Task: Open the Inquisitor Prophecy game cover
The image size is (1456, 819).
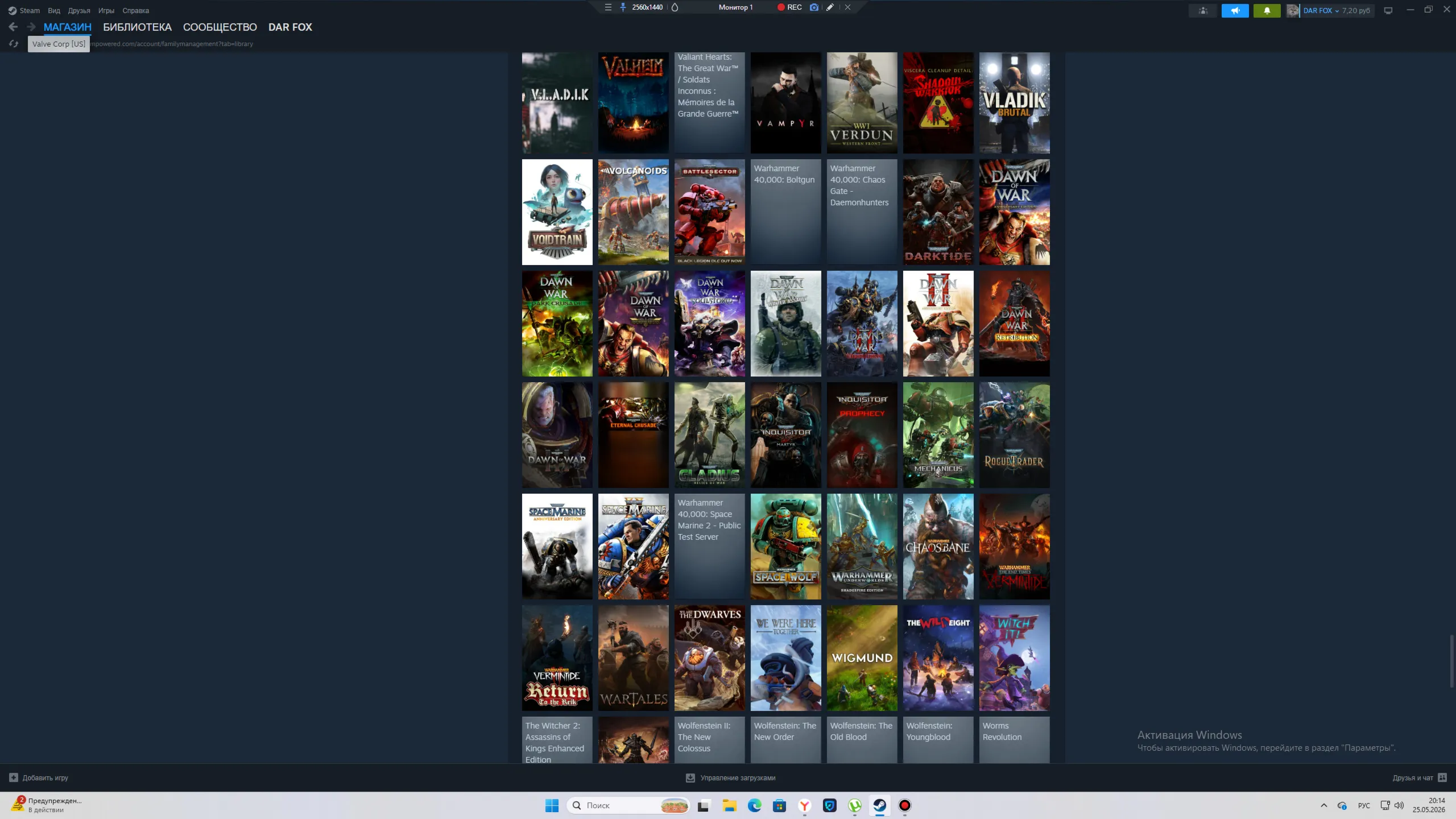Action: pos(862,435)
